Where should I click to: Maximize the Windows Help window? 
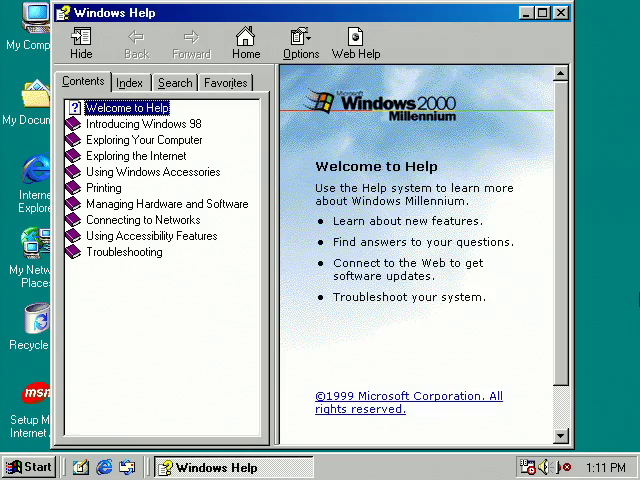[x=543, y=13]
